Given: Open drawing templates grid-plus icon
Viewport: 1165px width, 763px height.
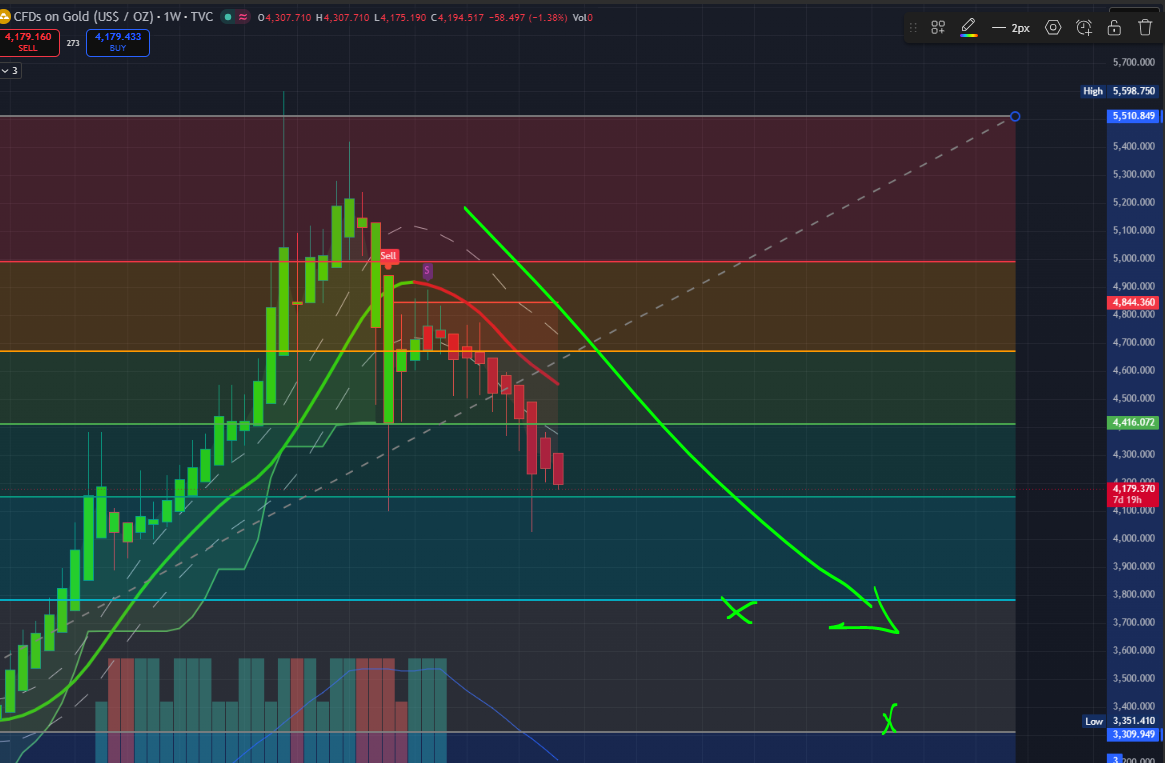Looking at the screenshot, I should 938,27.
